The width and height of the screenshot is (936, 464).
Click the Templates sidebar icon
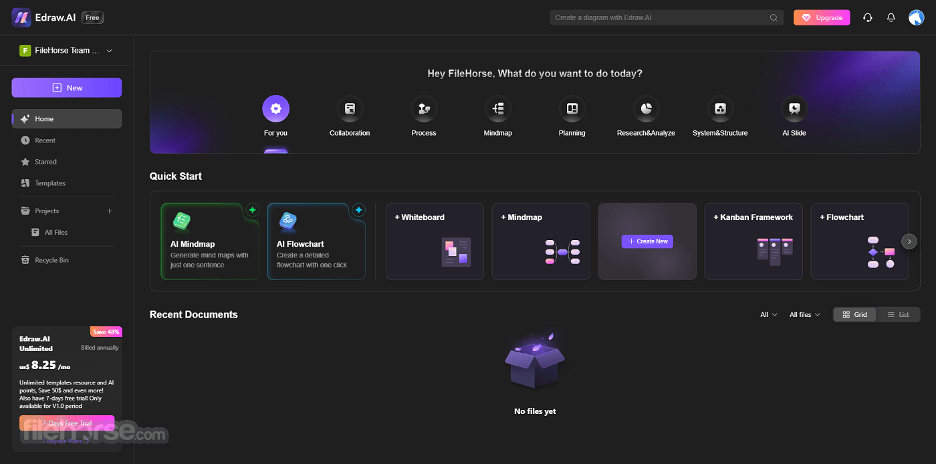pyautogui.click(x=25, y=183)
